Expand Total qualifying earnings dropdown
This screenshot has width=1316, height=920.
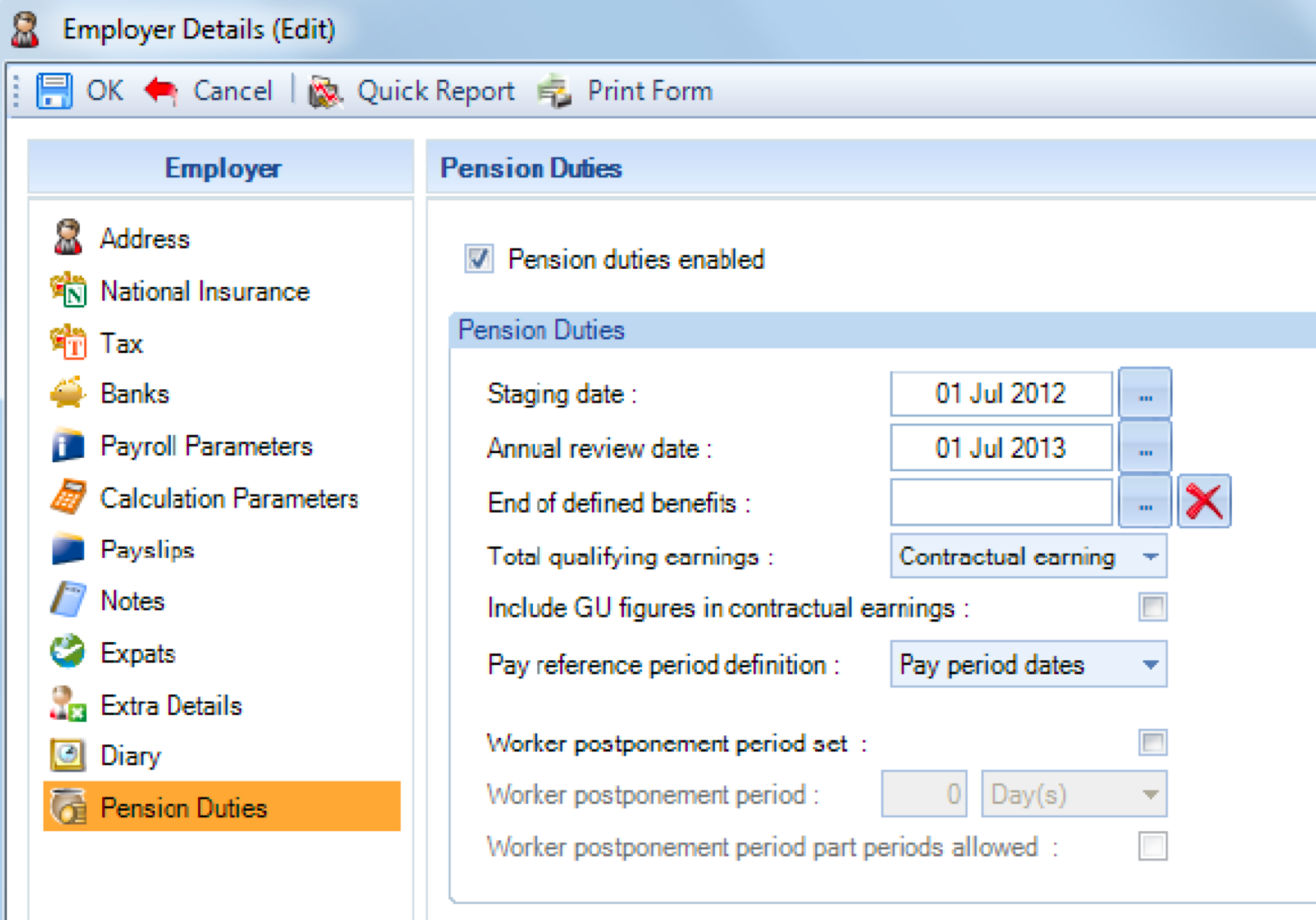pos(1149,557)
